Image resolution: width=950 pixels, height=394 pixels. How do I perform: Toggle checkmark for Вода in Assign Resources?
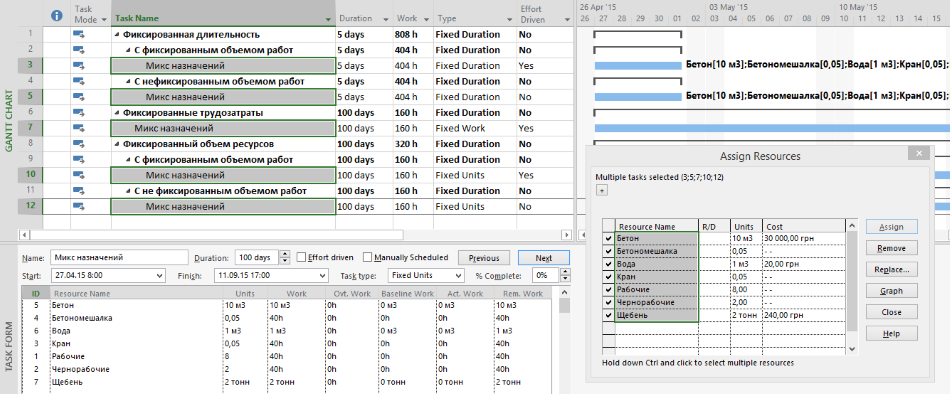pyautogui.click(x=608, y=264)
